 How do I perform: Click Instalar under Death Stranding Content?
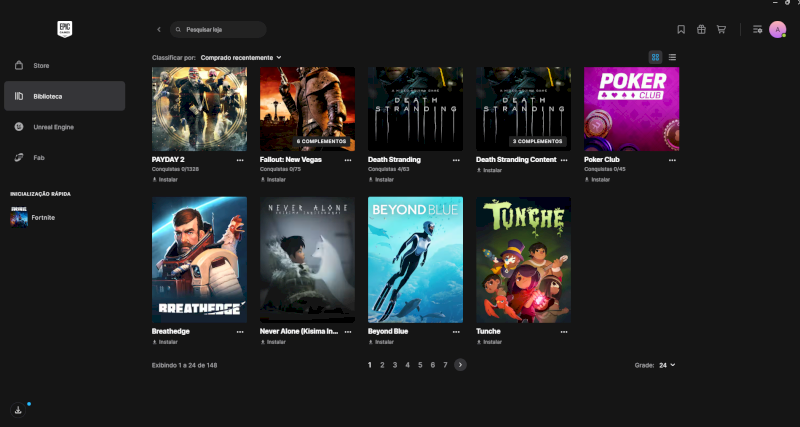(x=489, y=170)
